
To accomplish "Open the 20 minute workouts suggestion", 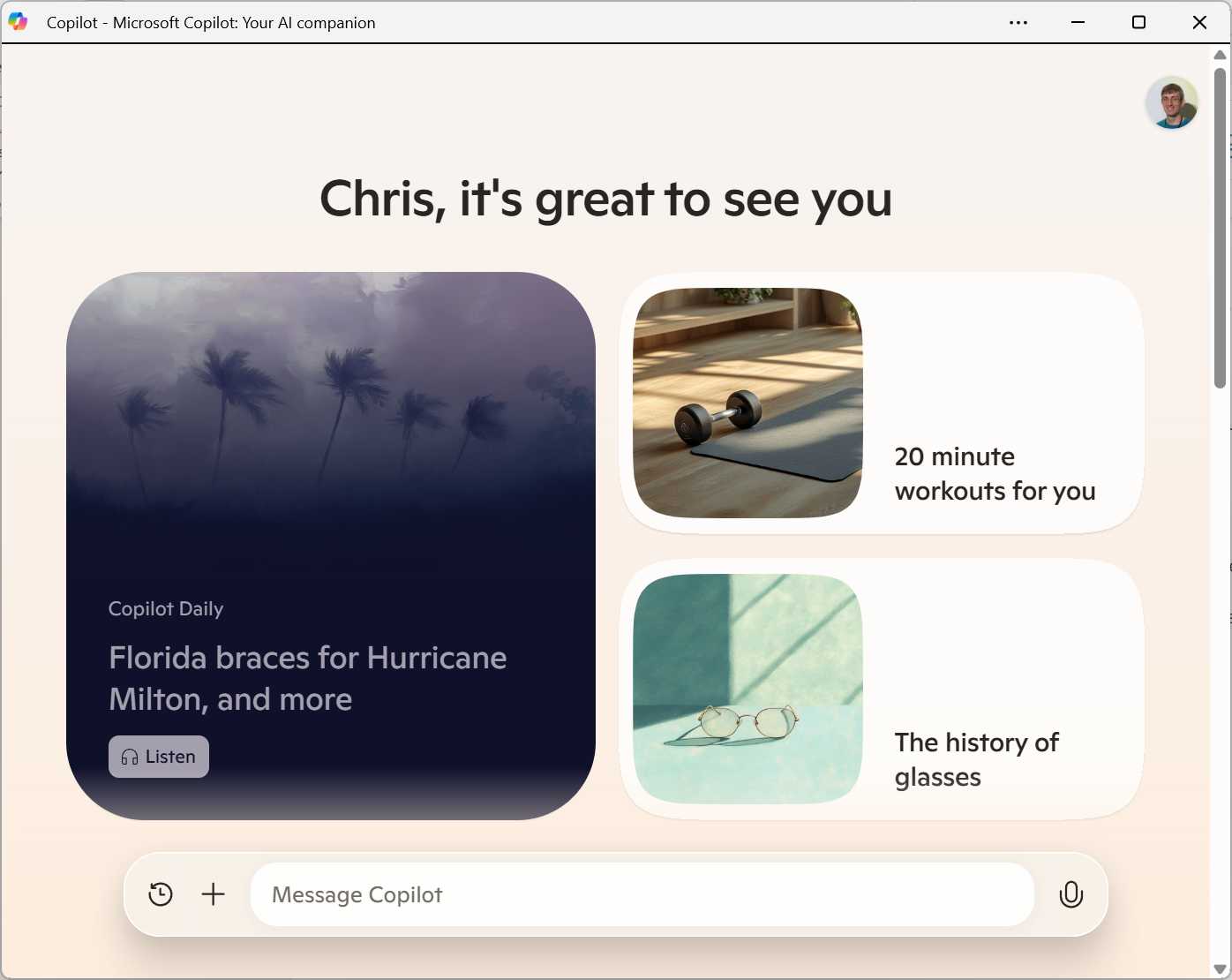I will coord(995,473).
